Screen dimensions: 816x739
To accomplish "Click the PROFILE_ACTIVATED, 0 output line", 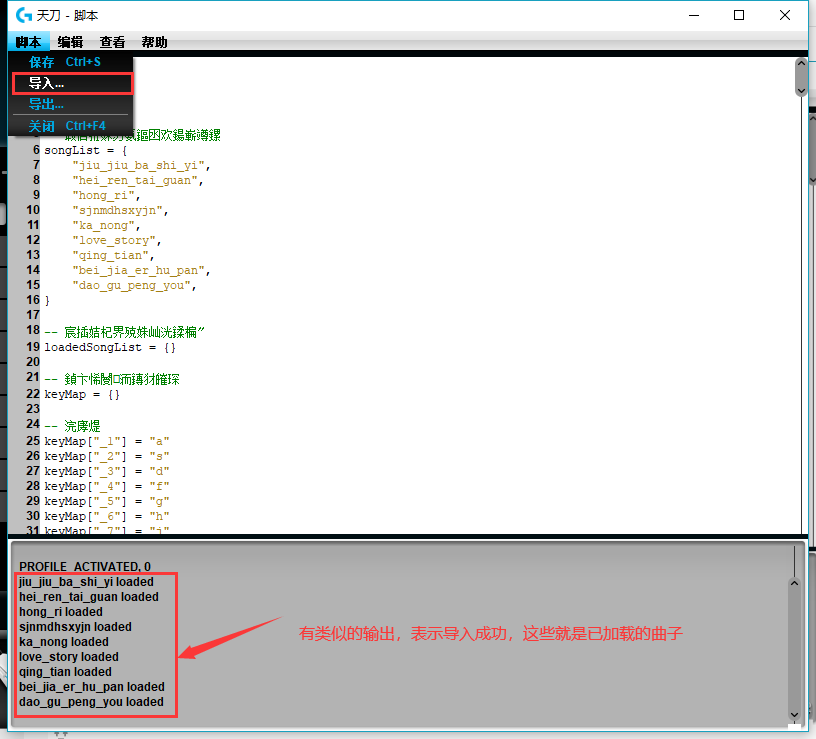I will click(85, 567).
